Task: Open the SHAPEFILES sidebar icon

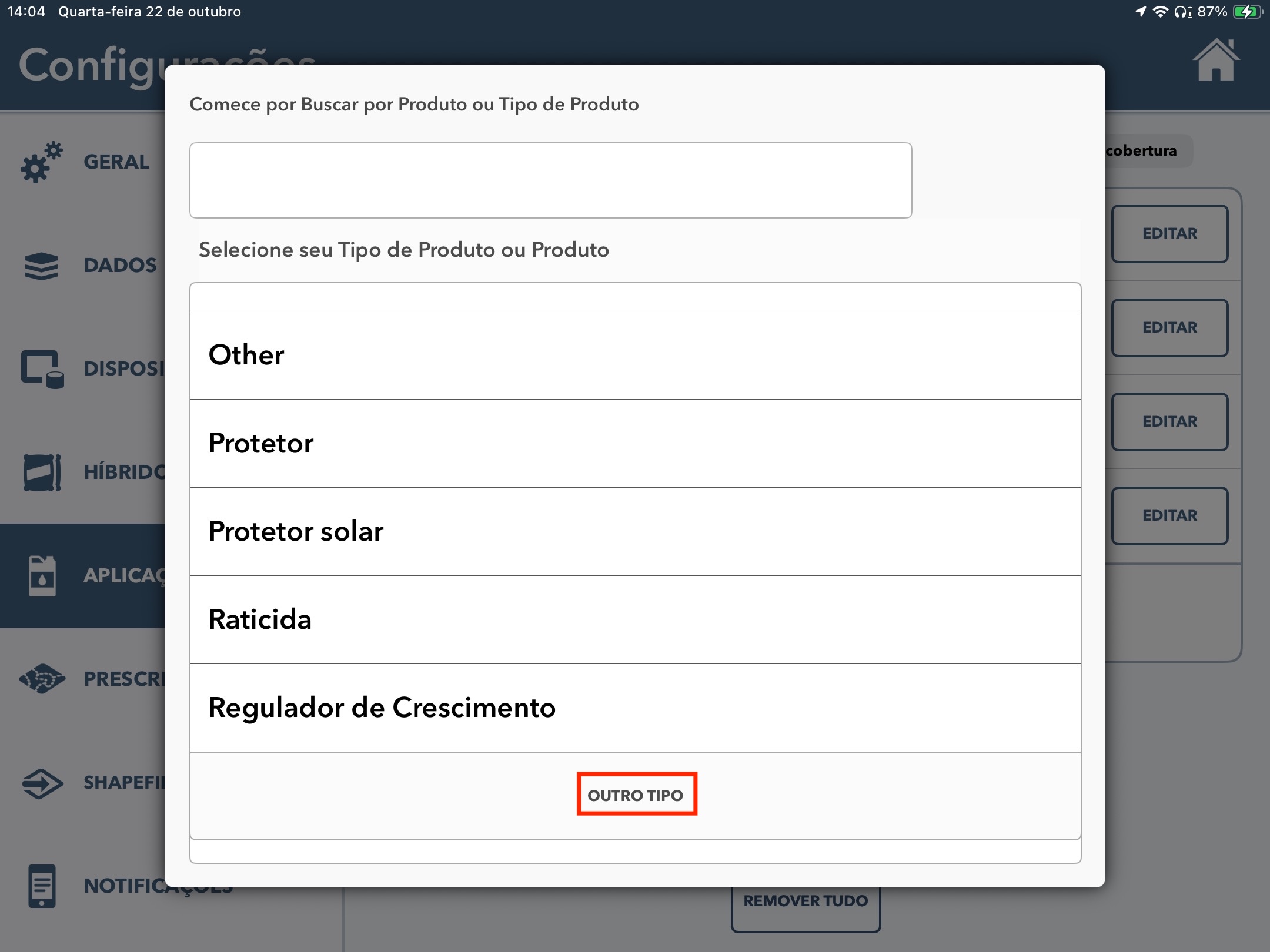Action: (40, 783)
